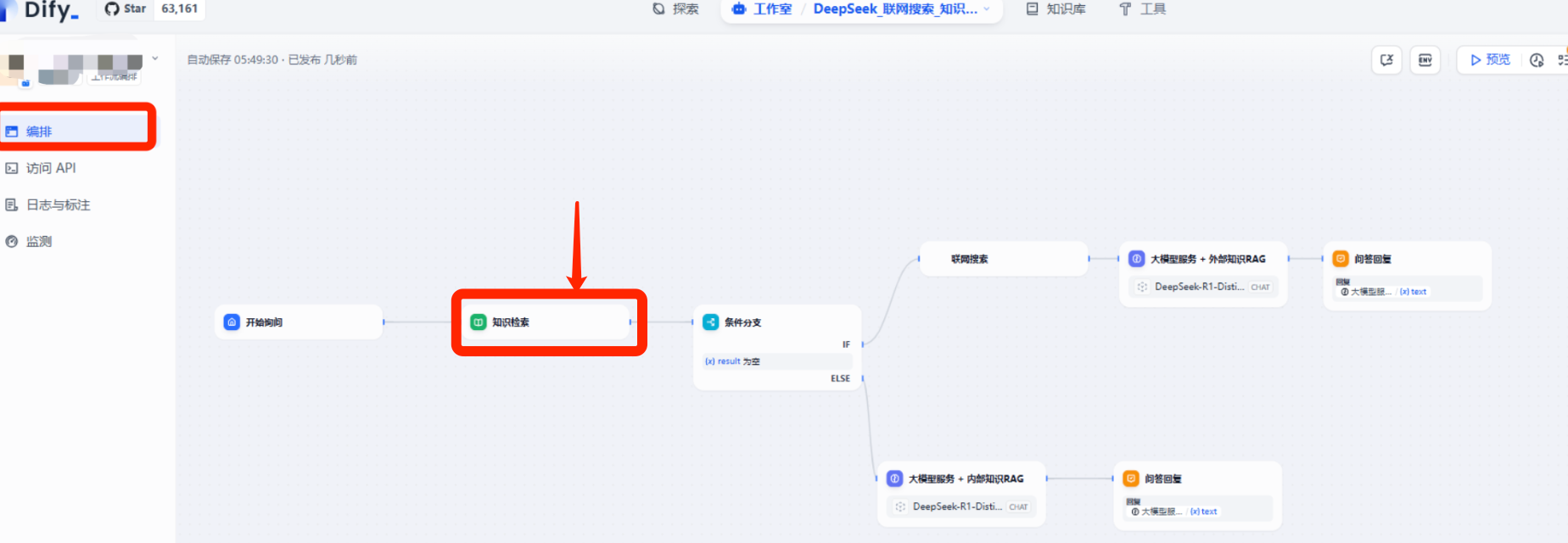The height and width of the screenshot is (543, 1568).
Task: Expand the app switcher chevron in header
Action: 987,8
